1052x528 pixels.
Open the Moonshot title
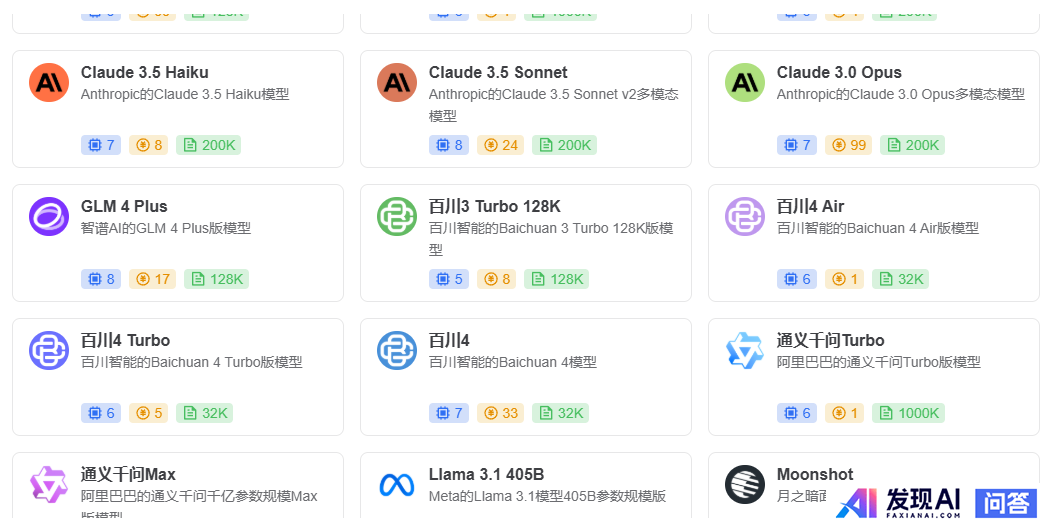(x=815, y=475)
